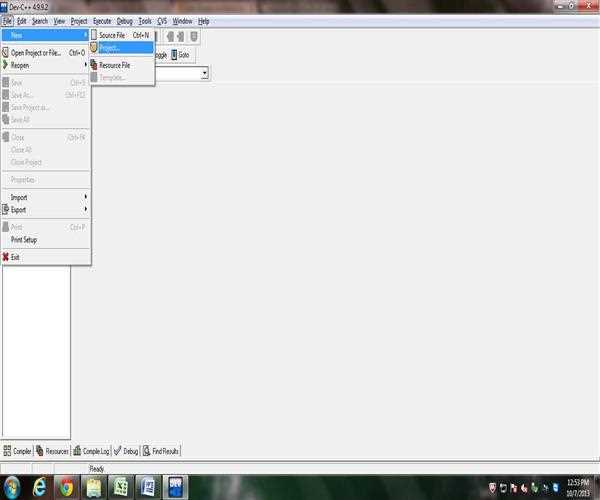The width and height of the screenshot is (600, 500).
Task: Open the Compiler tab at the bottom
Action: (17, 451)
